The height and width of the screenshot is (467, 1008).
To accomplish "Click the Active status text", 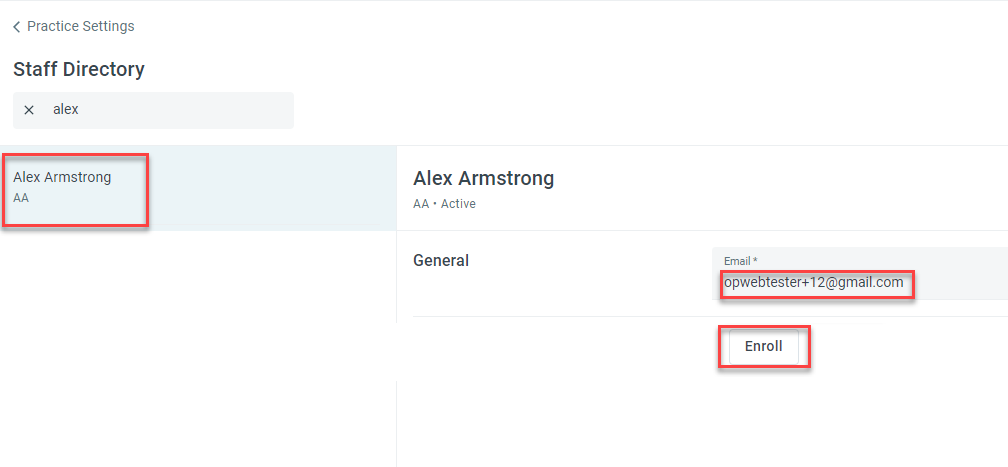I will [x=458, y=204].
